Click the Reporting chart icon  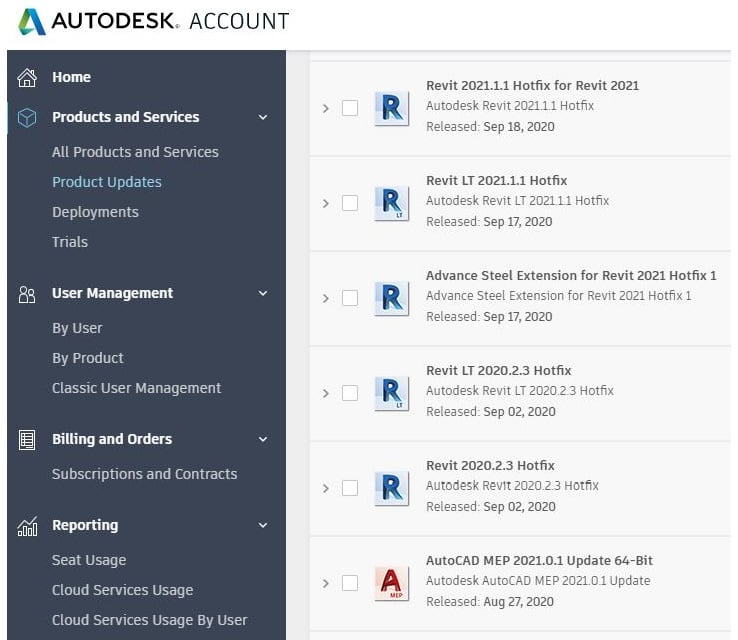(x=27, y=526)
